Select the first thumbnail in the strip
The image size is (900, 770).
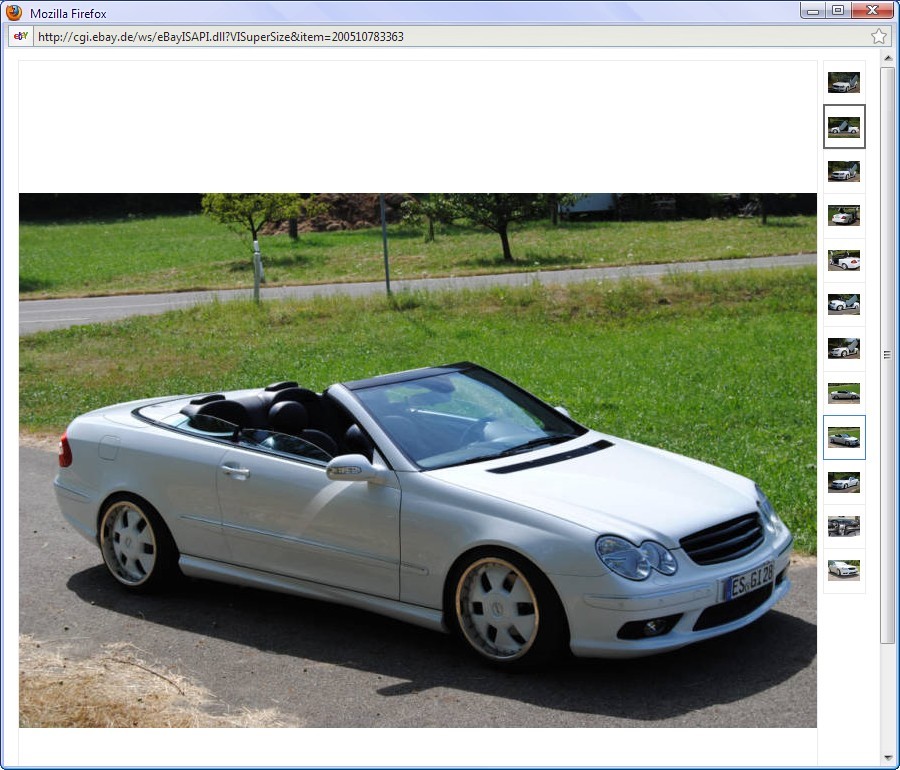844,82
